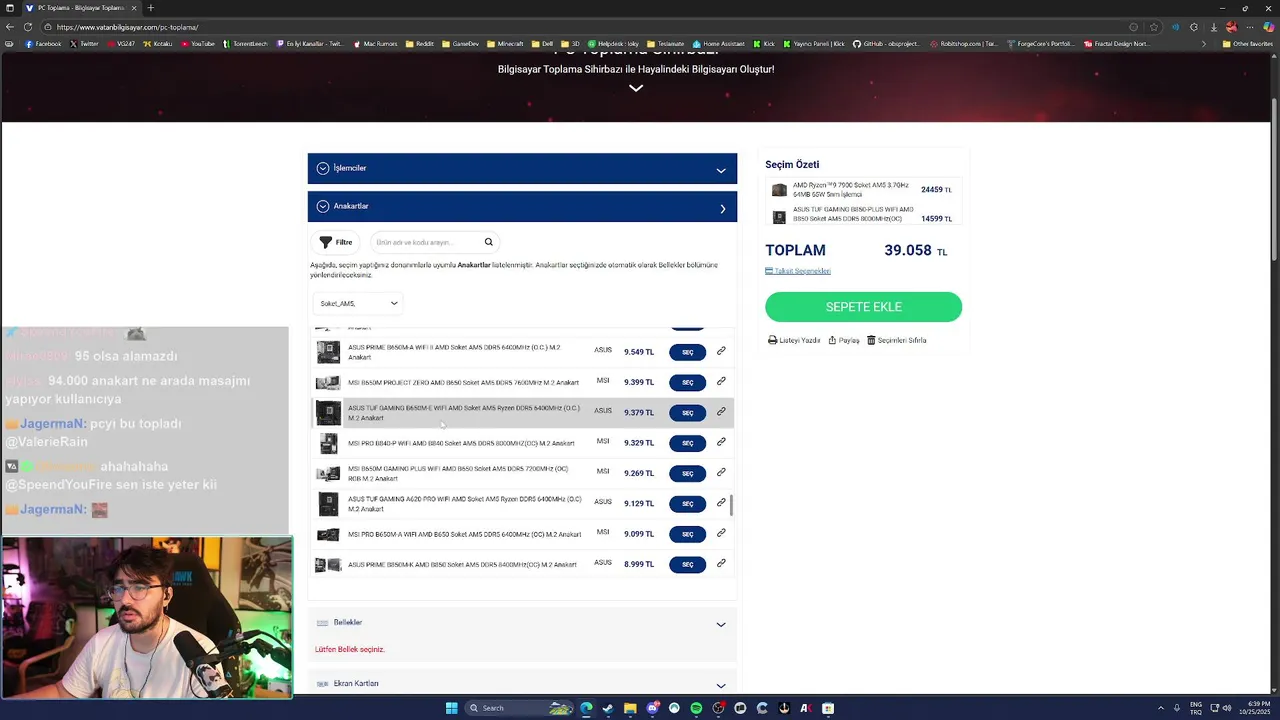Click Seçimleri Sıfırla trash option
Viewport: 1280px width, 720px height.
coord(896,340)
